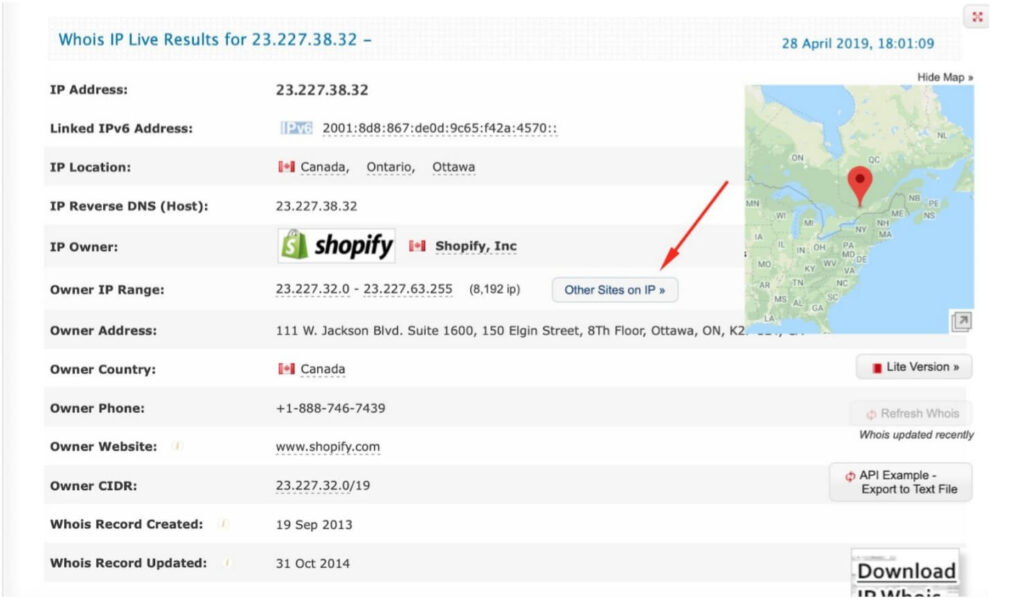Click the 'IP Address:' row label
The image size is (1024, 601).
89,89
